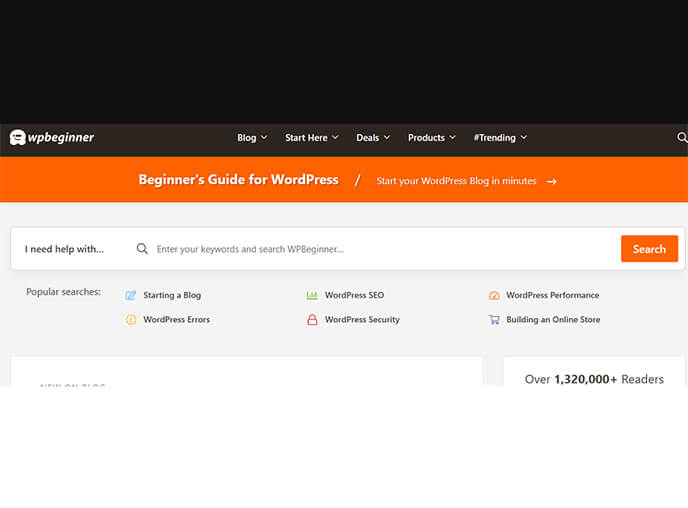Follow Start your WordPress Blog in minutes link
The height and width of the screenshot is (508, 688).
coord(456,181)
